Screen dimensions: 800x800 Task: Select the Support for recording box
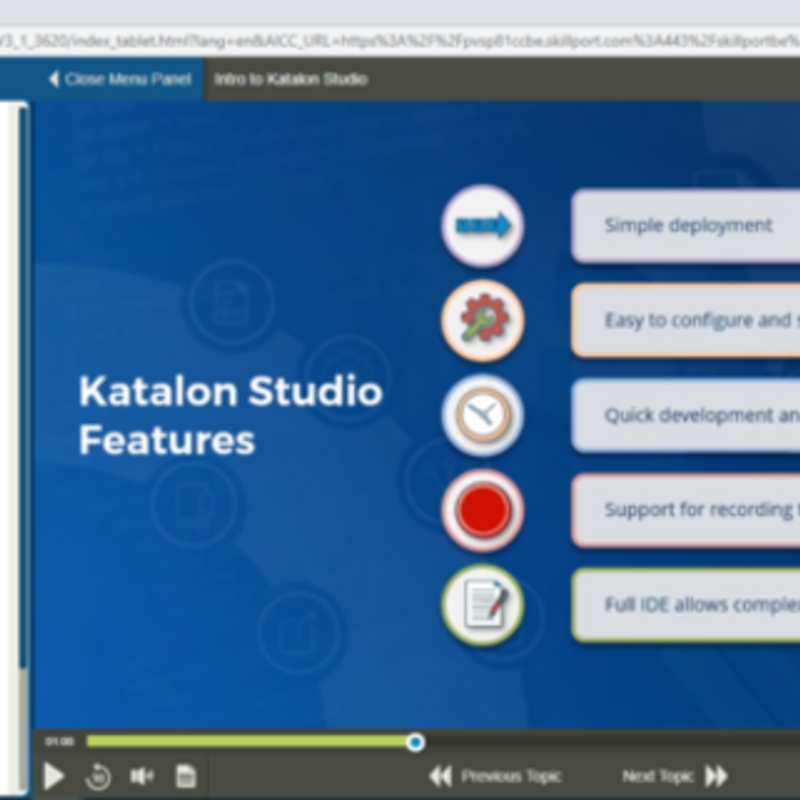pyautogui.click(x=685, y=510)
